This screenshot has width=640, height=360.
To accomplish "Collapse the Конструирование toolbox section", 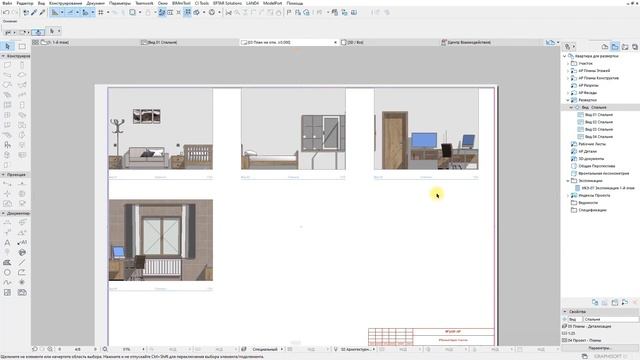I will pyautogui.click(x=3, y=56).
